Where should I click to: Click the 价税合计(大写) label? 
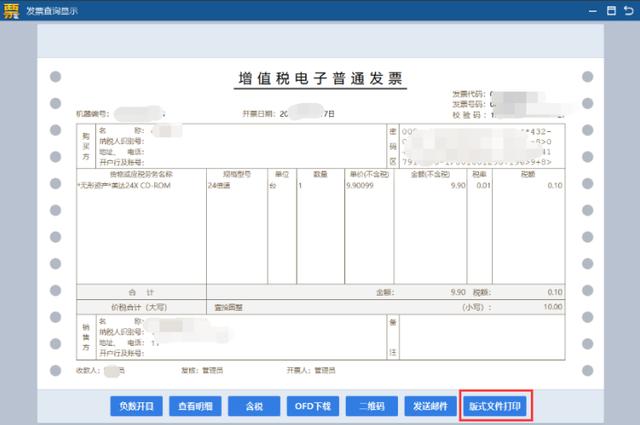tap(139, 307)
